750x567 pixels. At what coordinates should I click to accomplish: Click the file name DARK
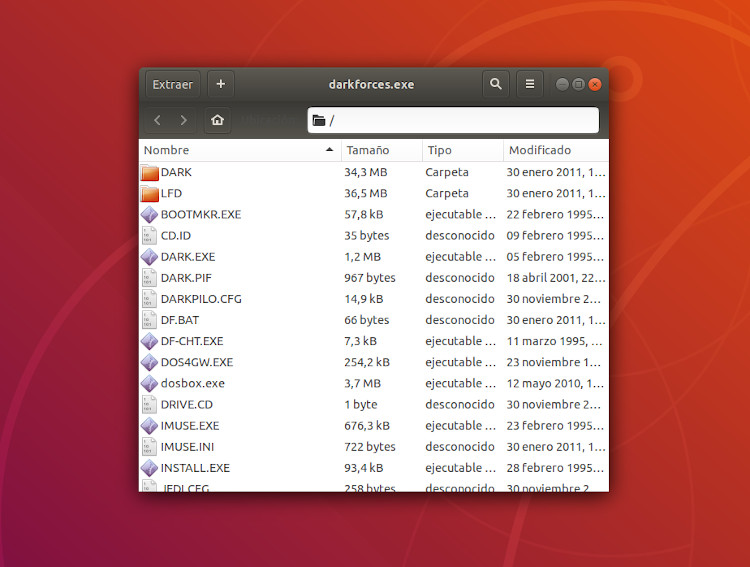tap(176, 172)
